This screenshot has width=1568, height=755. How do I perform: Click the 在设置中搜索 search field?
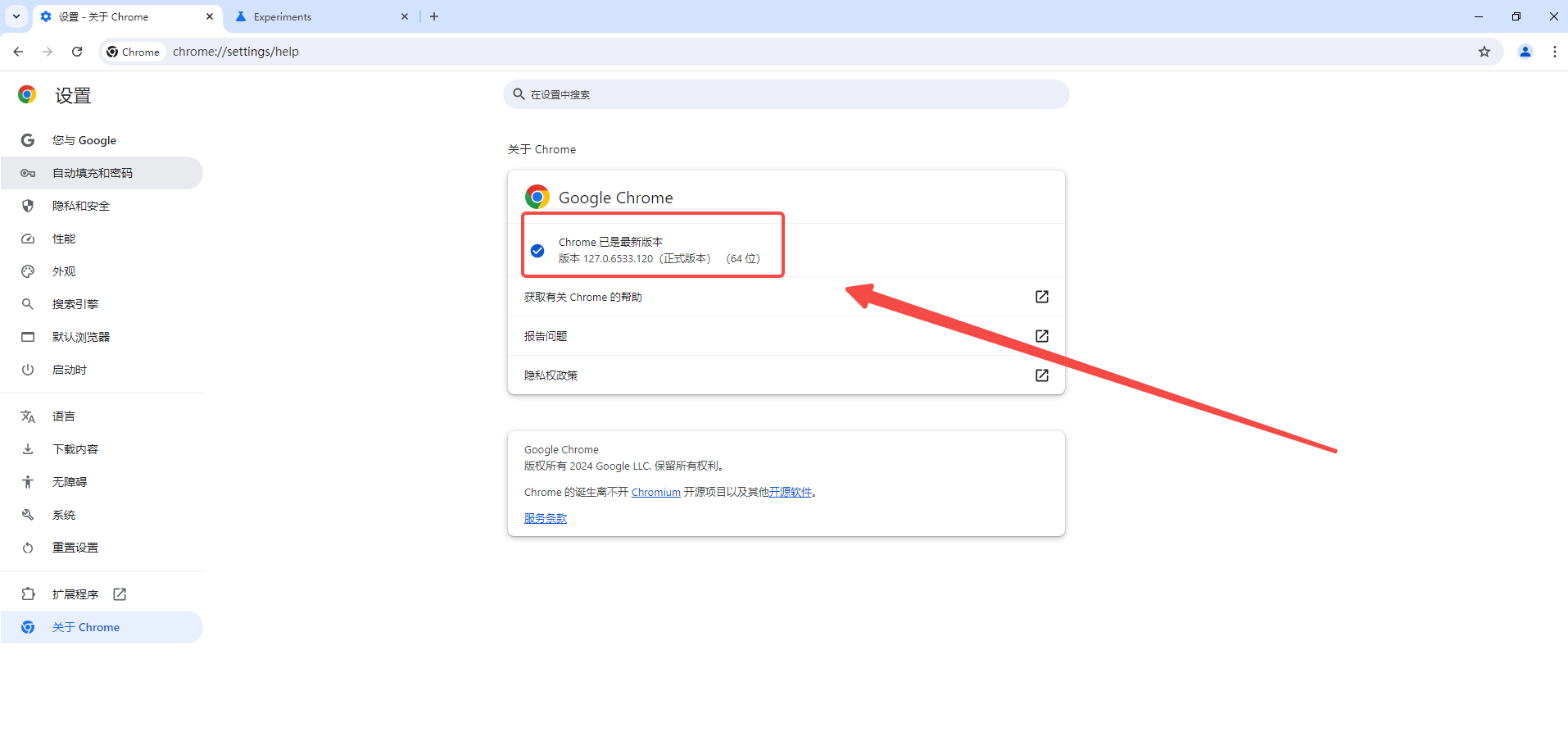point(786,94)
